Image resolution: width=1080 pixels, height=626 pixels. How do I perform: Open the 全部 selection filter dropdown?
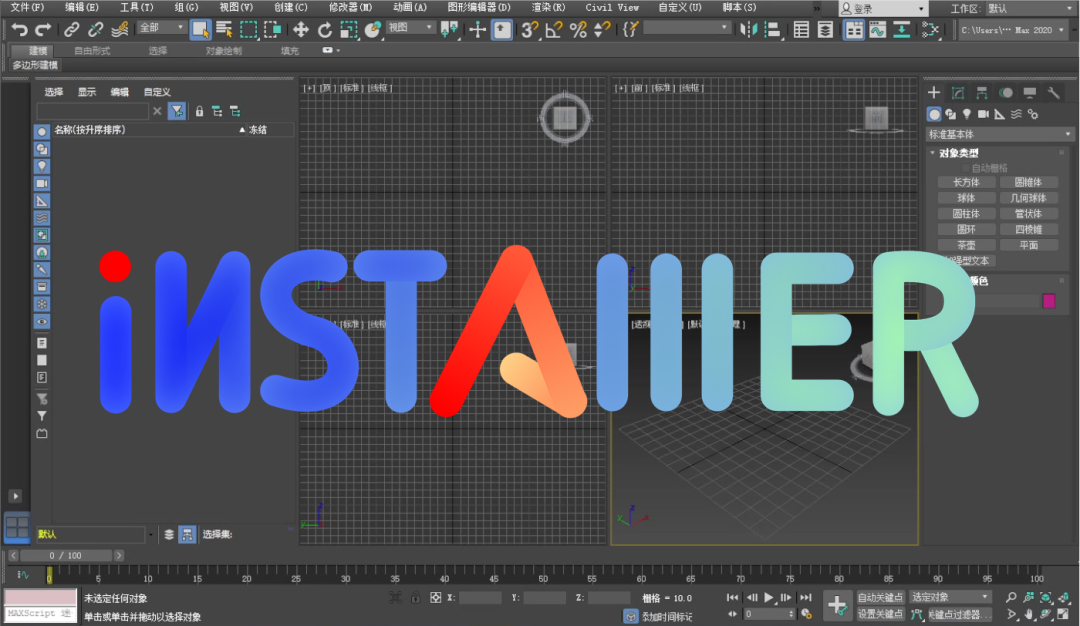161,28
